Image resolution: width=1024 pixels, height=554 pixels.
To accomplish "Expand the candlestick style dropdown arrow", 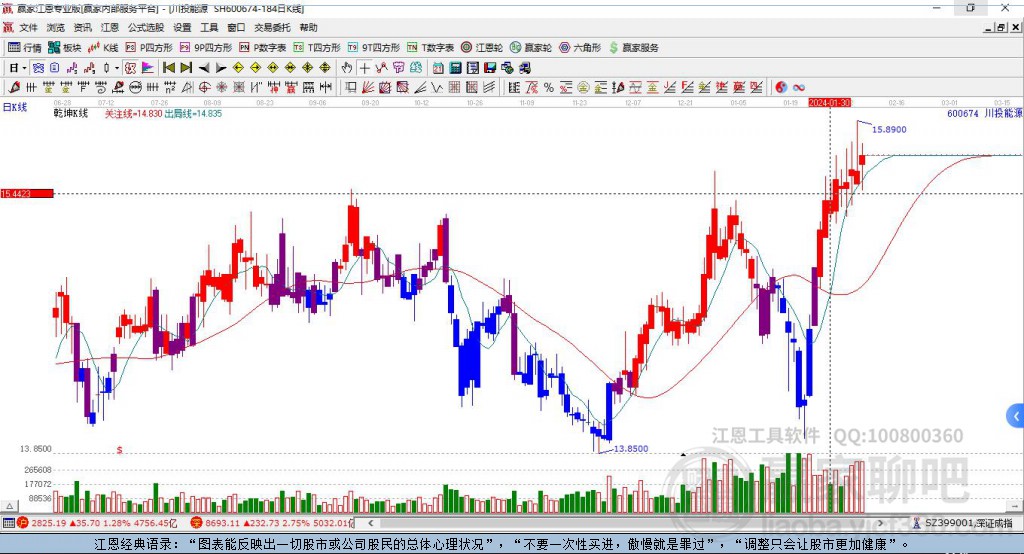I will pyautogui.click(x=117, y=67).
